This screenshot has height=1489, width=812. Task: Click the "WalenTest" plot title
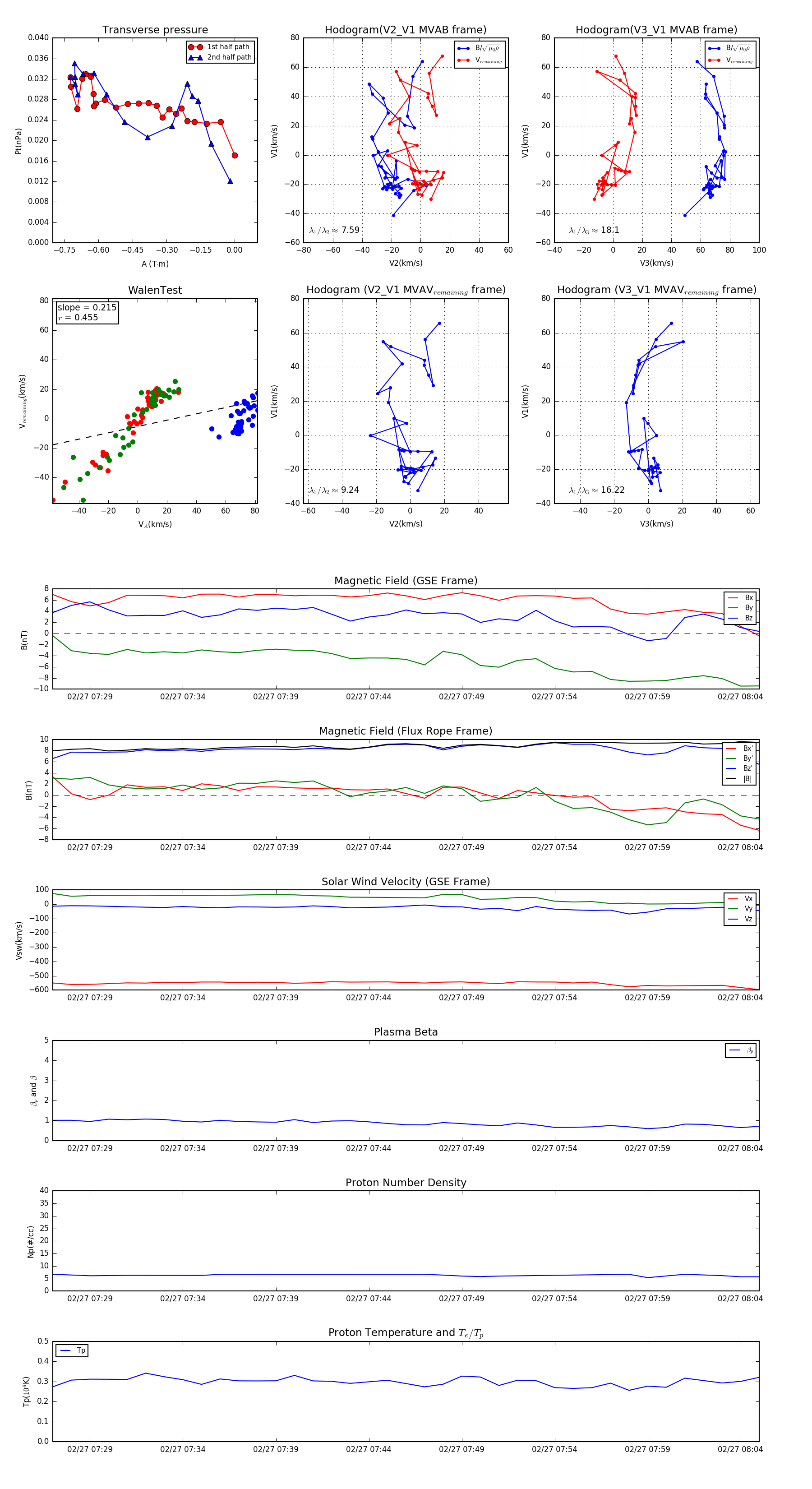[x=155, y=290]
